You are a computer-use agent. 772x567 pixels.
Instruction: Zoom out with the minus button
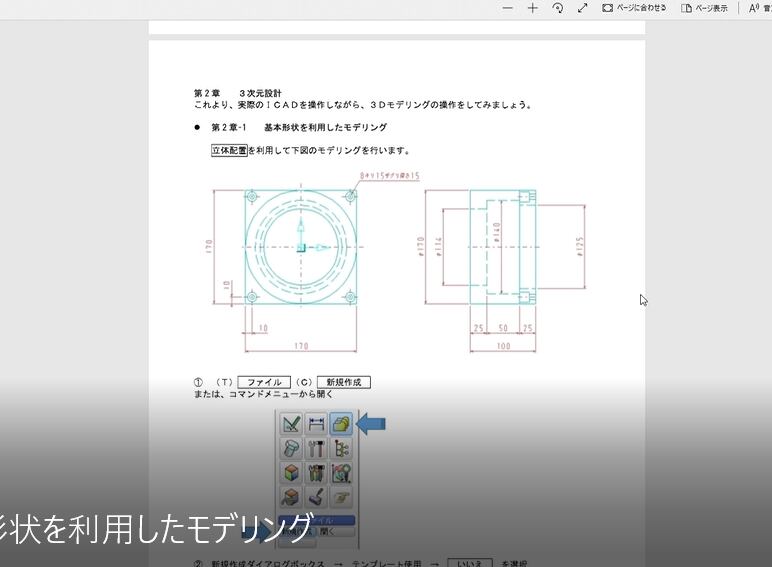508,8
